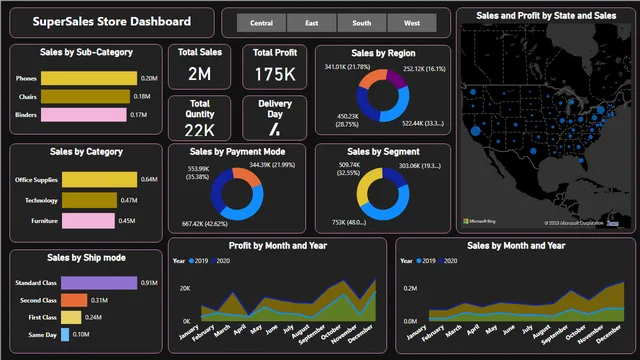This screenshot has height=360, width=640.
Task: Select orange segment in Payment Mode donut
Action: click(247, 176)
